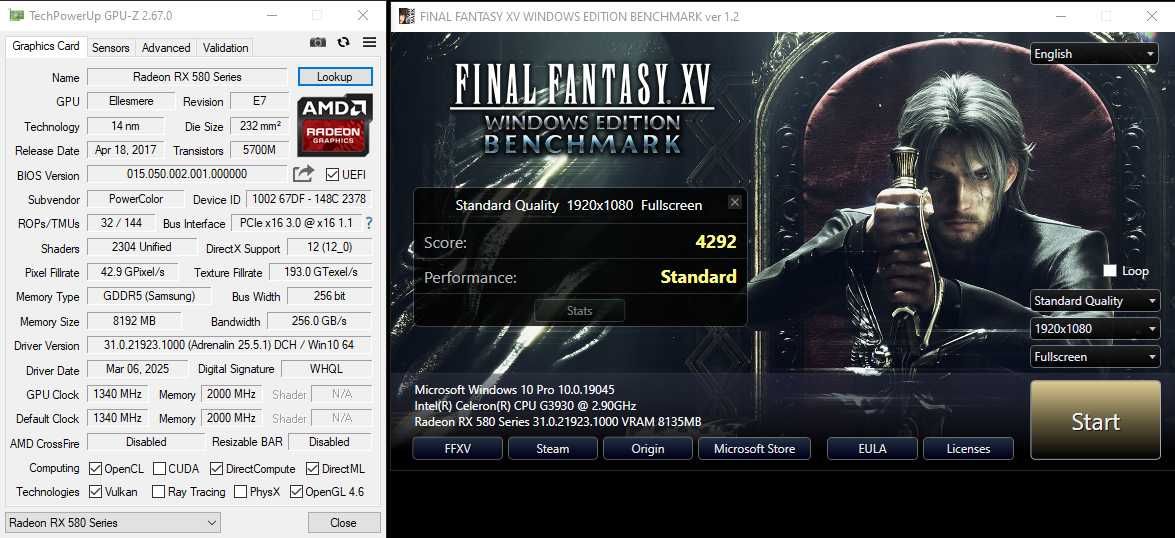1175x538 pixels.
Task: Click the Bandwidth value 256.0 GB/s
Action: click(319, 321)
